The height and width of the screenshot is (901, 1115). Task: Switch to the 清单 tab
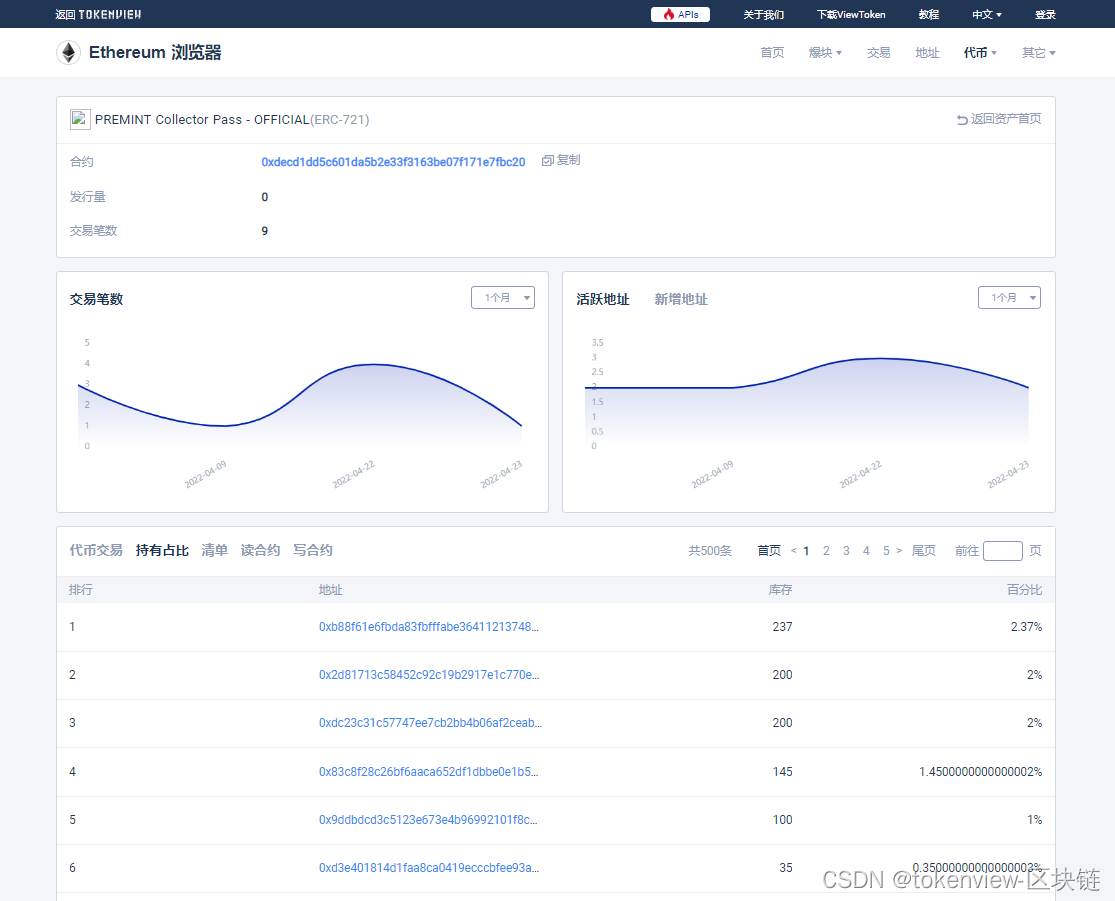tap(215, 550)
